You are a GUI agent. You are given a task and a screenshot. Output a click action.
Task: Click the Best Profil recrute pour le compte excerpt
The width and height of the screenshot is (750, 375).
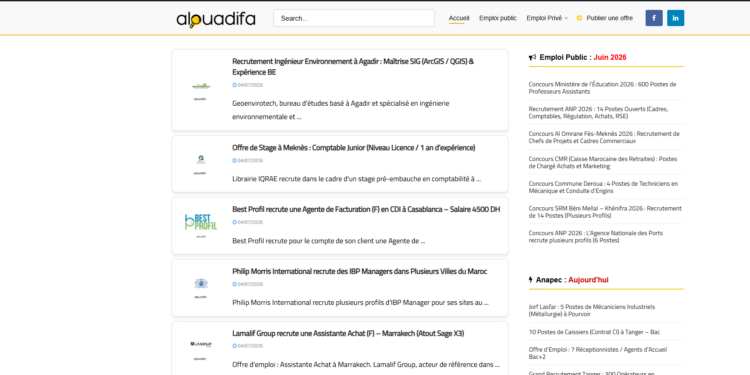pyautogui.click(x=329, y=241)
